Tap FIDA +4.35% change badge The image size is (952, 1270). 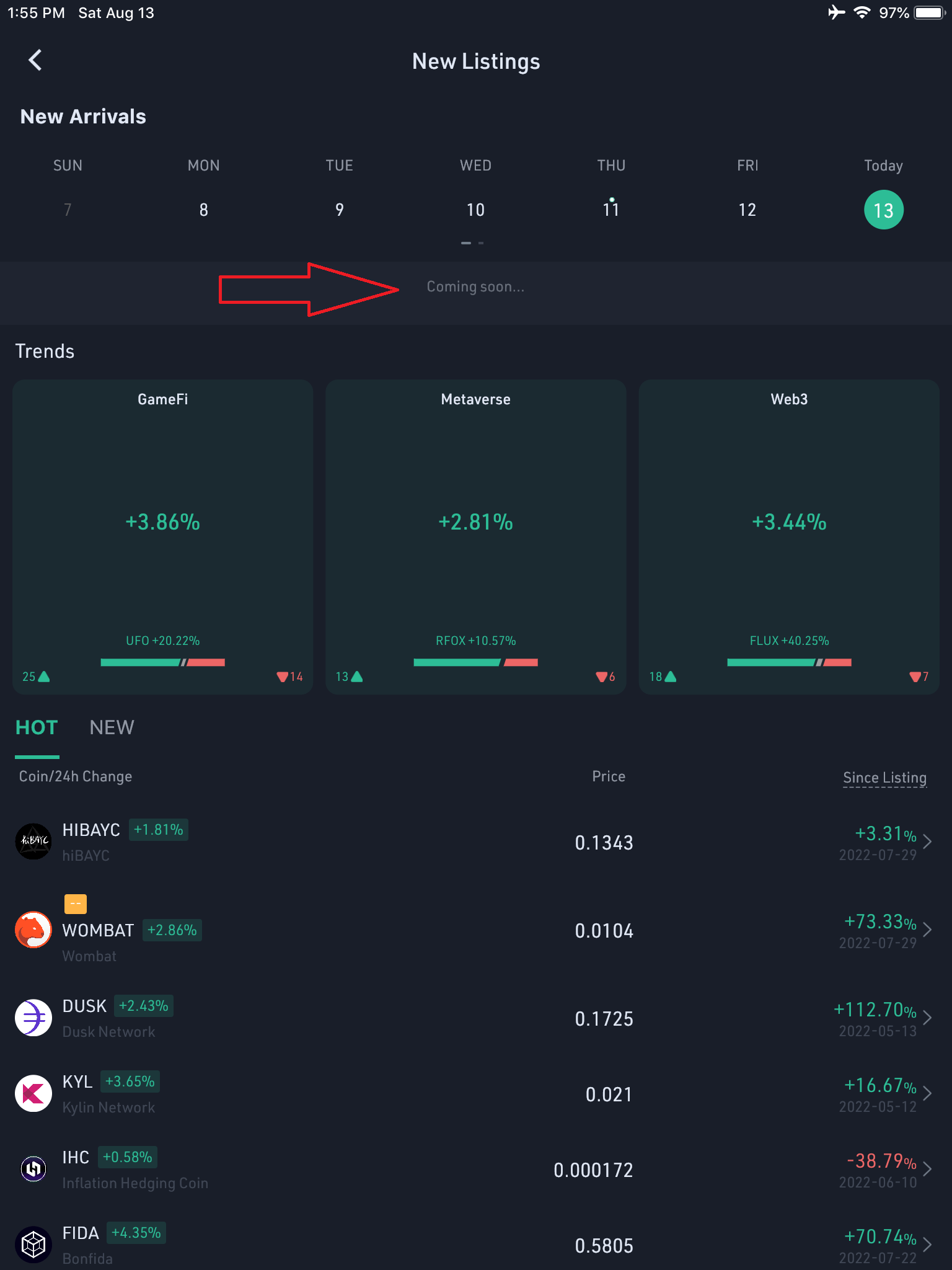pyautogui.click(x=136, y=1233)
